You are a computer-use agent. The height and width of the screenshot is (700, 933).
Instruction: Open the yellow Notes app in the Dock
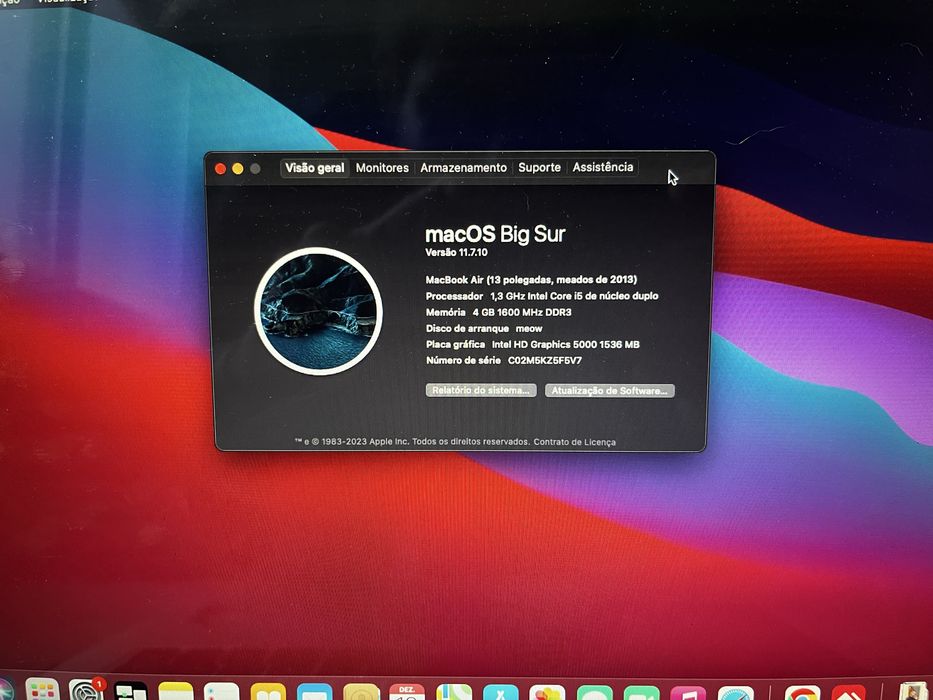tap(176, 690)
